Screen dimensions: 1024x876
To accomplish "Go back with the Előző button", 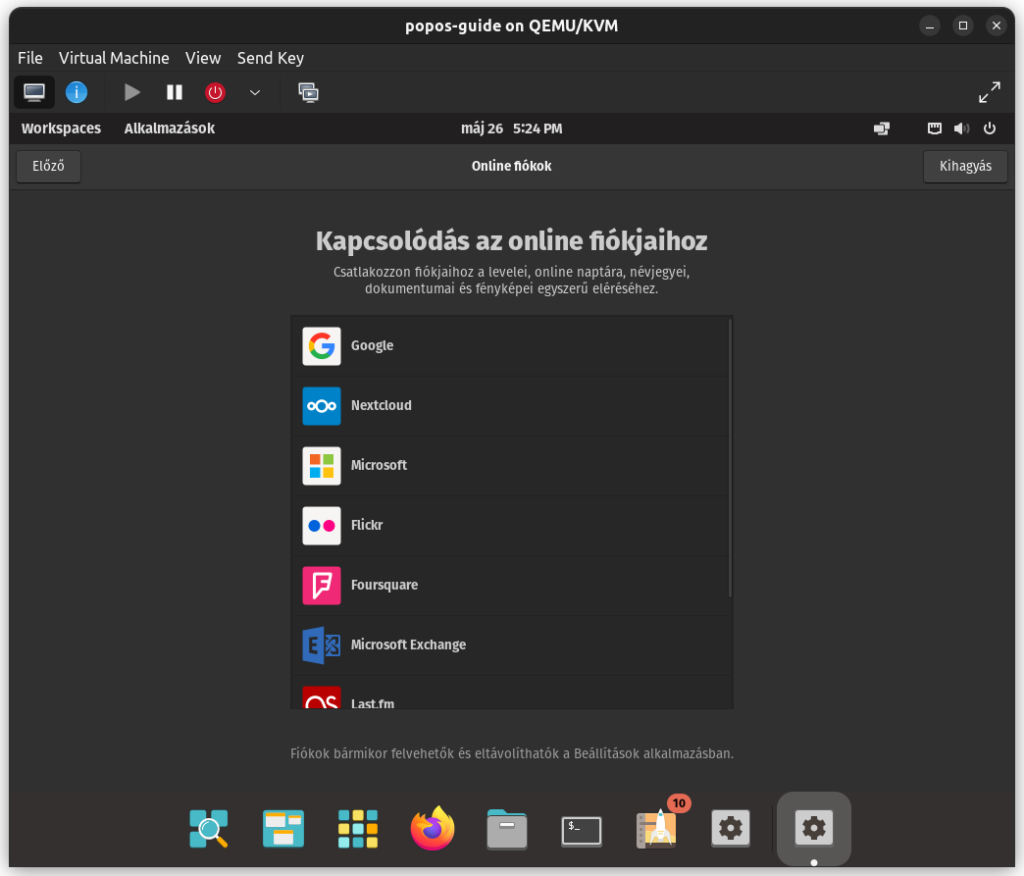I will [48, 167].
